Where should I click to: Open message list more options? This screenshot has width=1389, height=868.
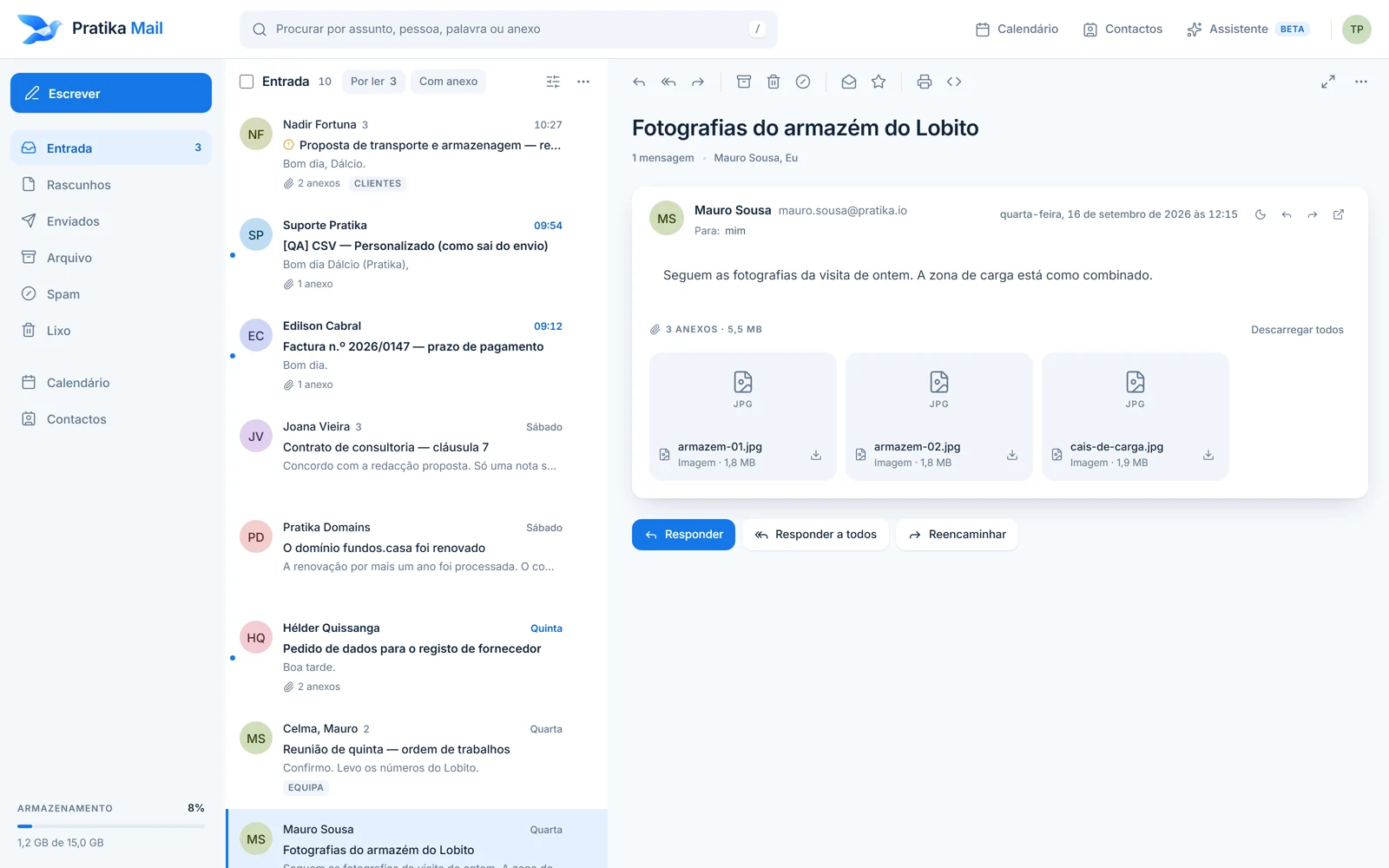(x=583, y=82)
